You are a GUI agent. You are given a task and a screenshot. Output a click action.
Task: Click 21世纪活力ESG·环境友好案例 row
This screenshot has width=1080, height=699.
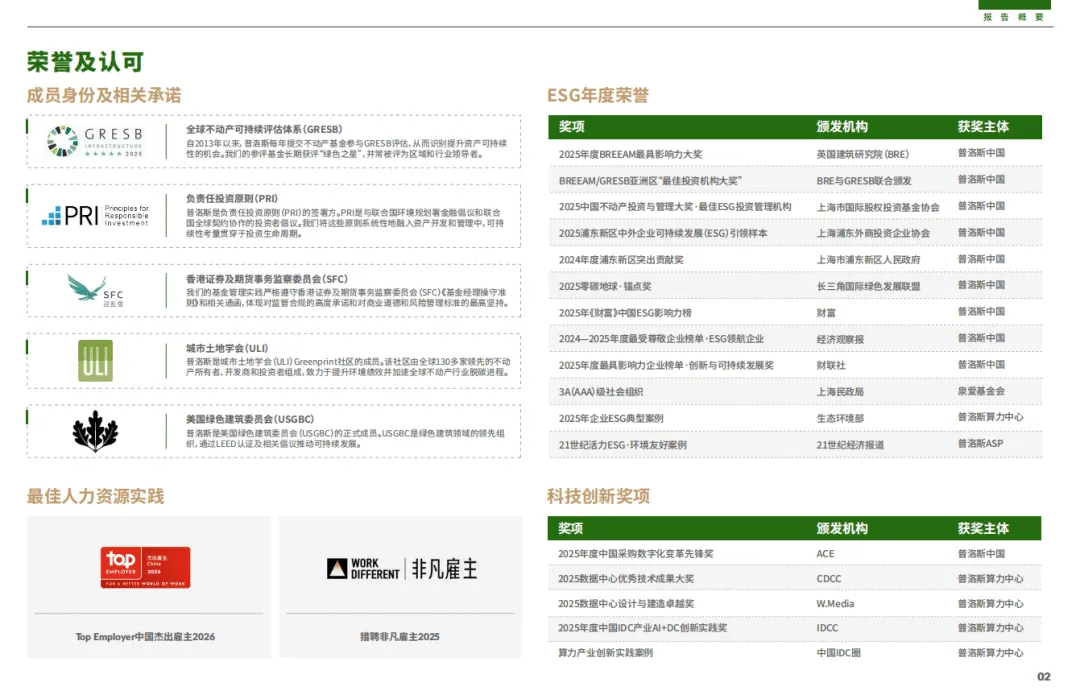tap(795, 445)
